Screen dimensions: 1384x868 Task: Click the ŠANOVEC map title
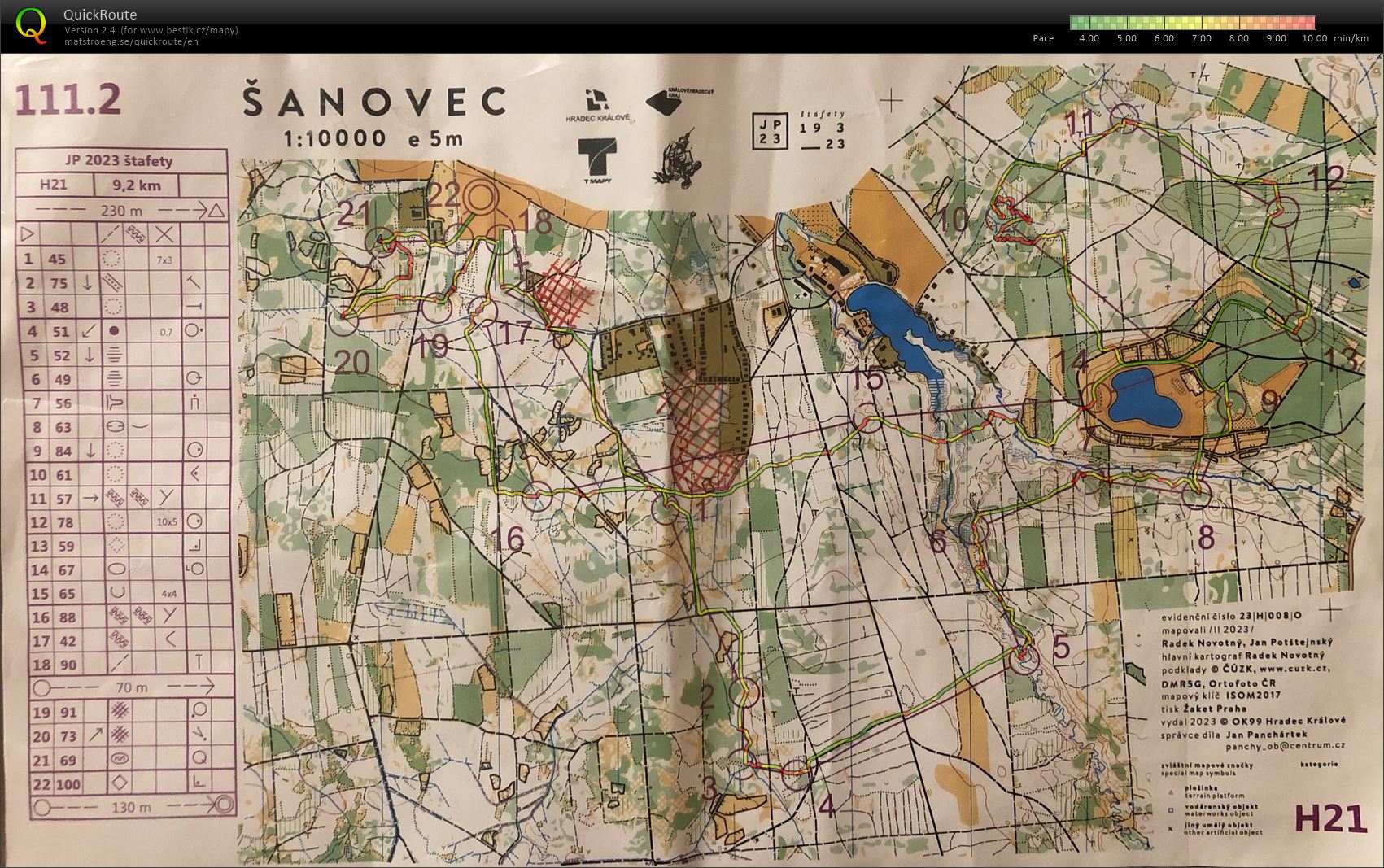(373, 102)
